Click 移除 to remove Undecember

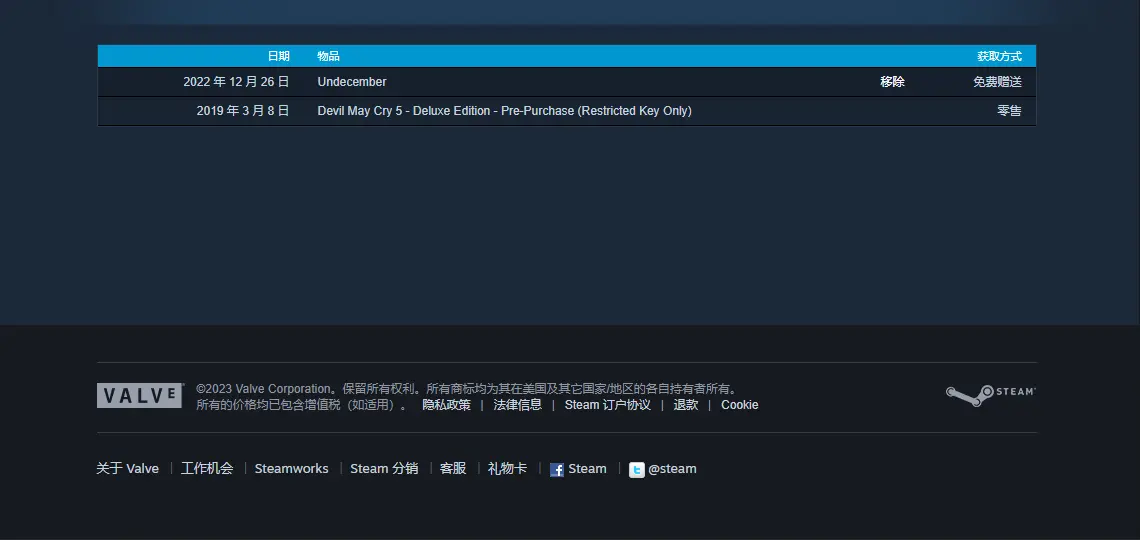[892, 82]
